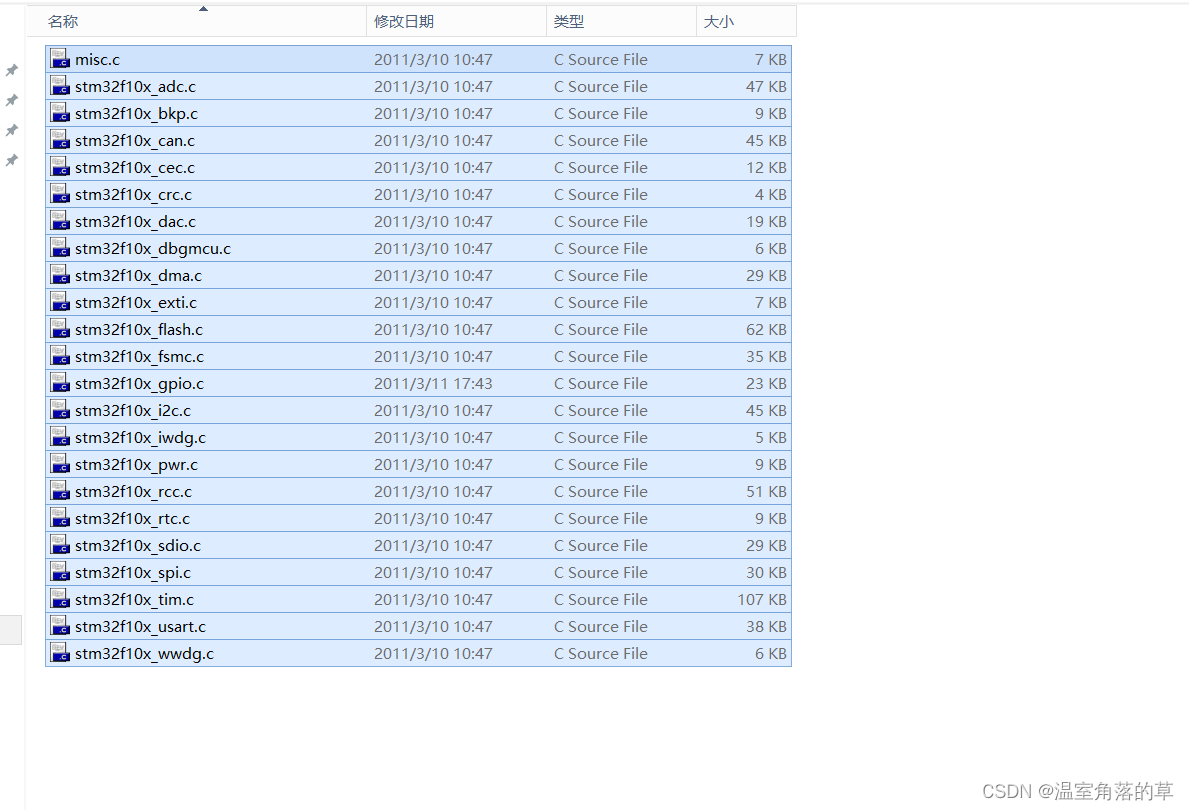Sort files by 修改日期 column header

point(456,21)
